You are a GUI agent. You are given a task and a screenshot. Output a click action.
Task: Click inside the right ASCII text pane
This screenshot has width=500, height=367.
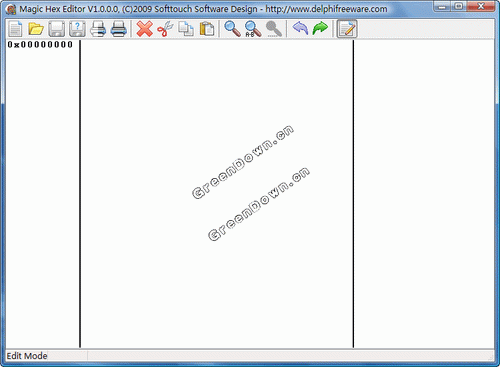pyautogui.click(x=424, y=194)
